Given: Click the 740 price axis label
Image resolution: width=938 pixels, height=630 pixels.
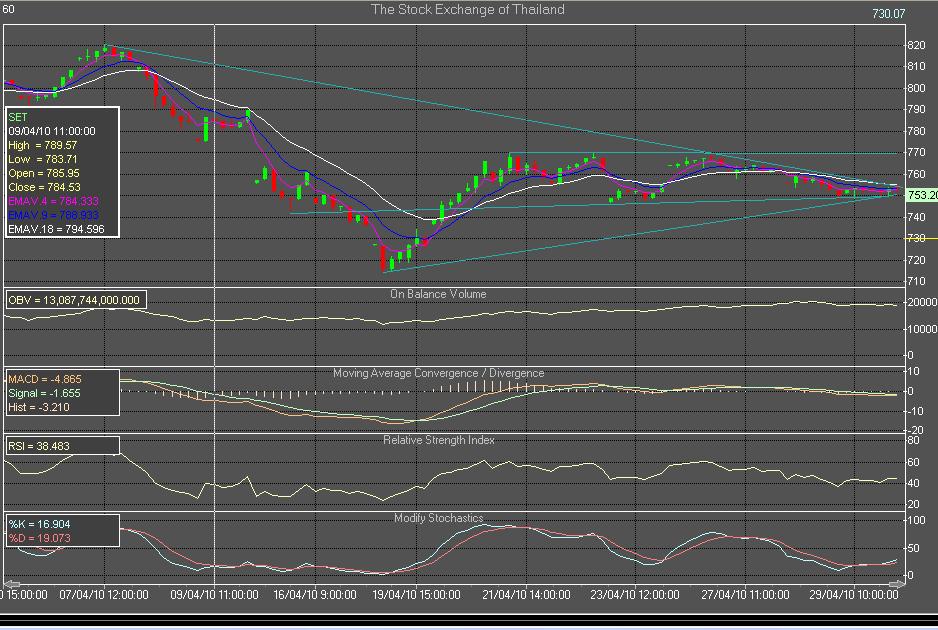Looking at the screenshot, I should pyautogui.click(x=916, y=217).
